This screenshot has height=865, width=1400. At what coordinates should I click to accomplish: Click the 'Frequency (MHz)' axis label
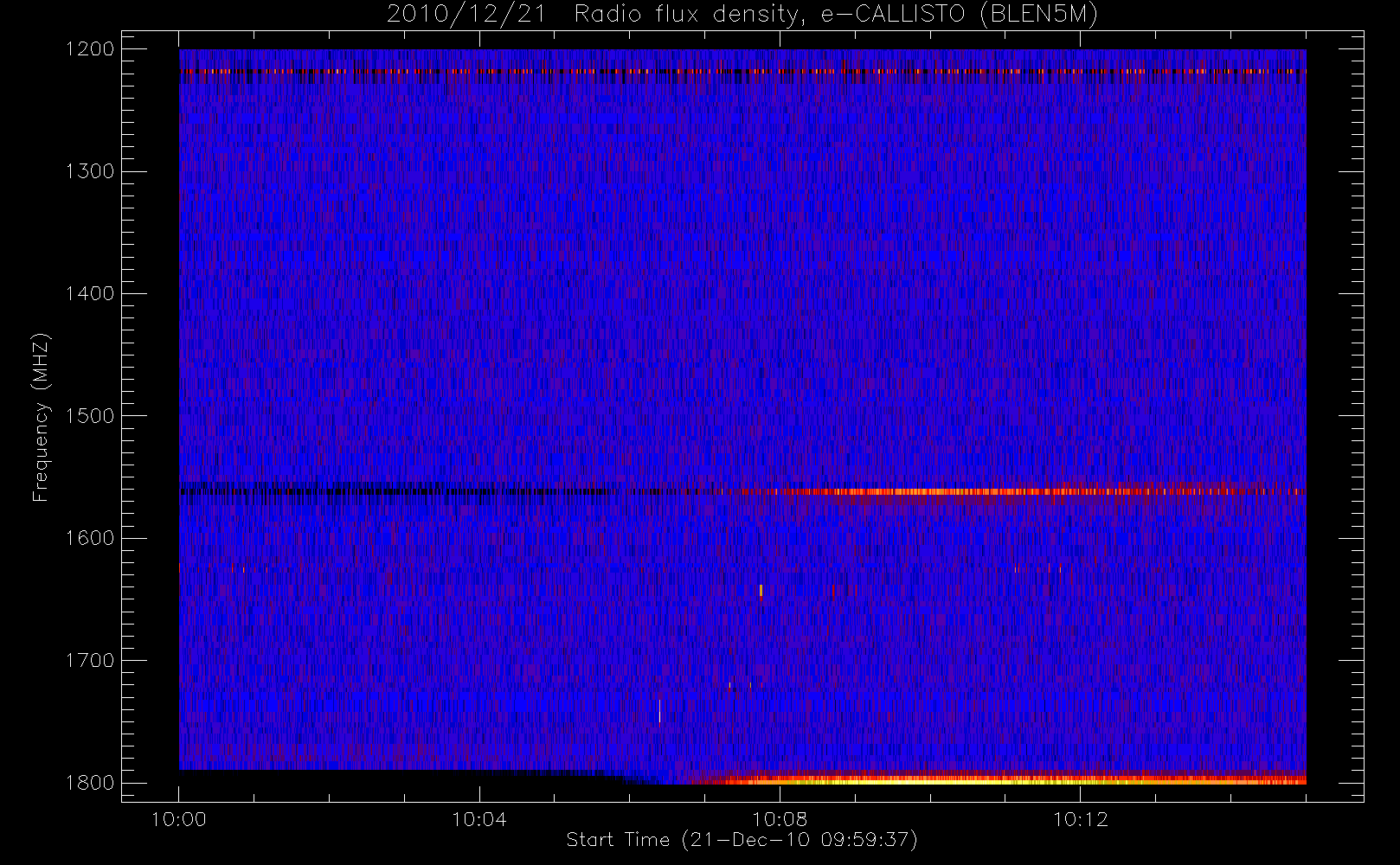click(x=41, y=417)
